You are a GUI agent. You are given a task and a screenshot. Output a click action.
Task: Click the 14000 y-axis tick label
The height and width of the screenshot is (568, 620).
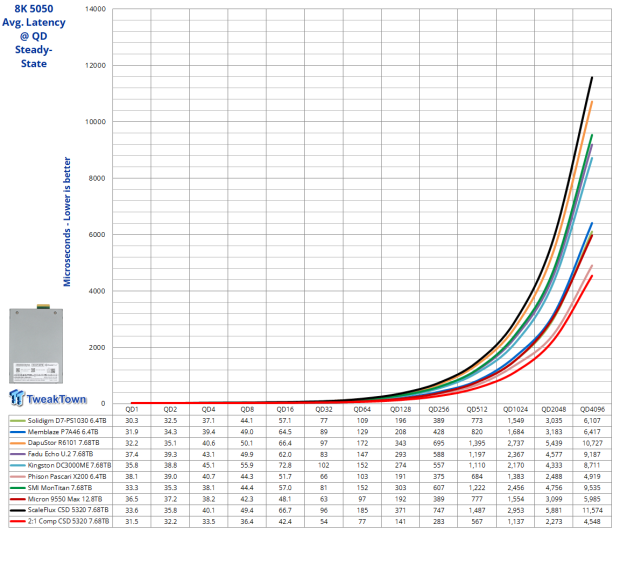pos(97,9)
